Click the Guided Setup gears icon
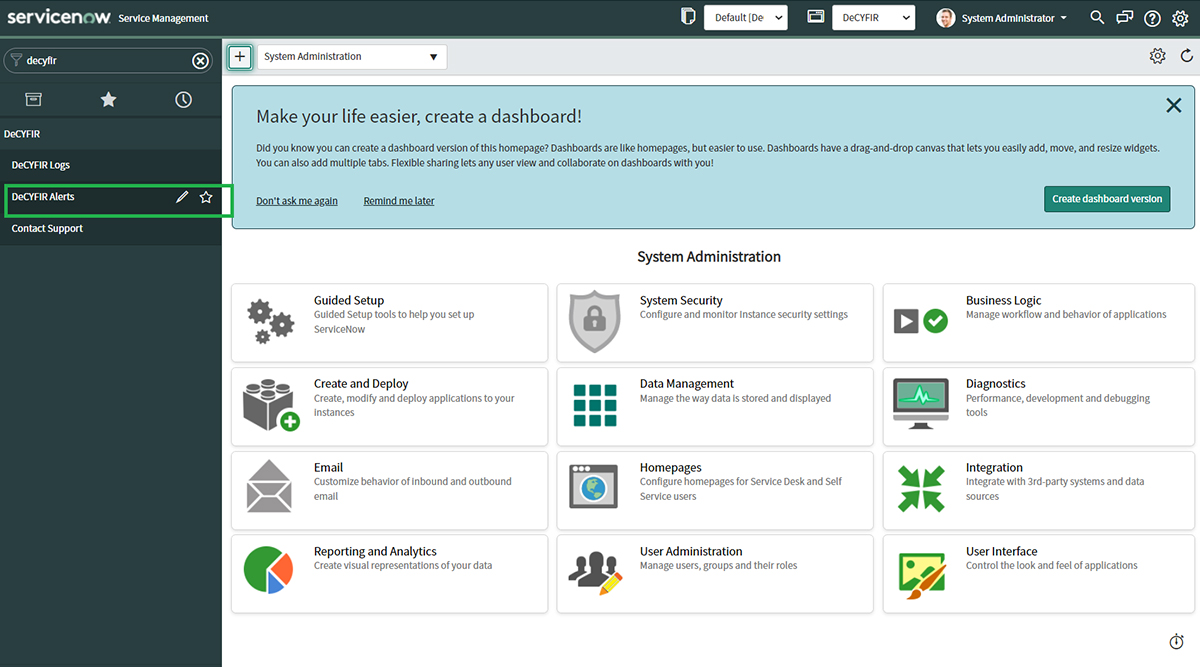The height and width of the screenshot is (667, 1200). click(x=271, y=322)
